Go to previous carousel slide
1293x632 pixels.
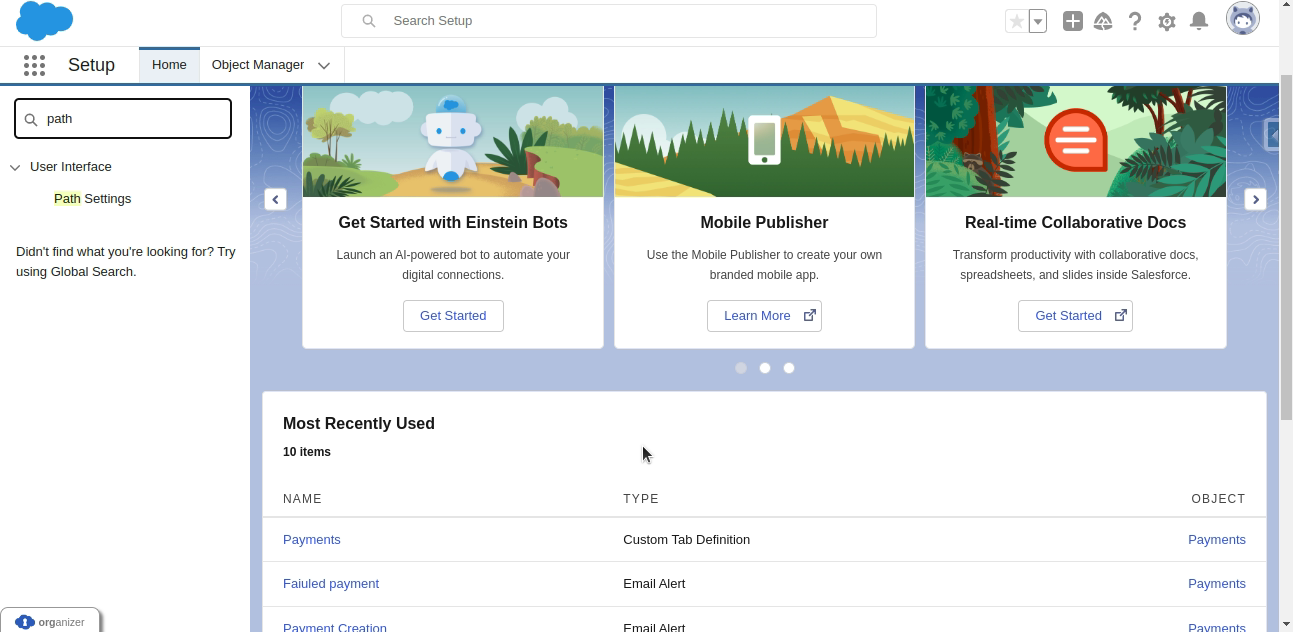[x=275, y=199]
